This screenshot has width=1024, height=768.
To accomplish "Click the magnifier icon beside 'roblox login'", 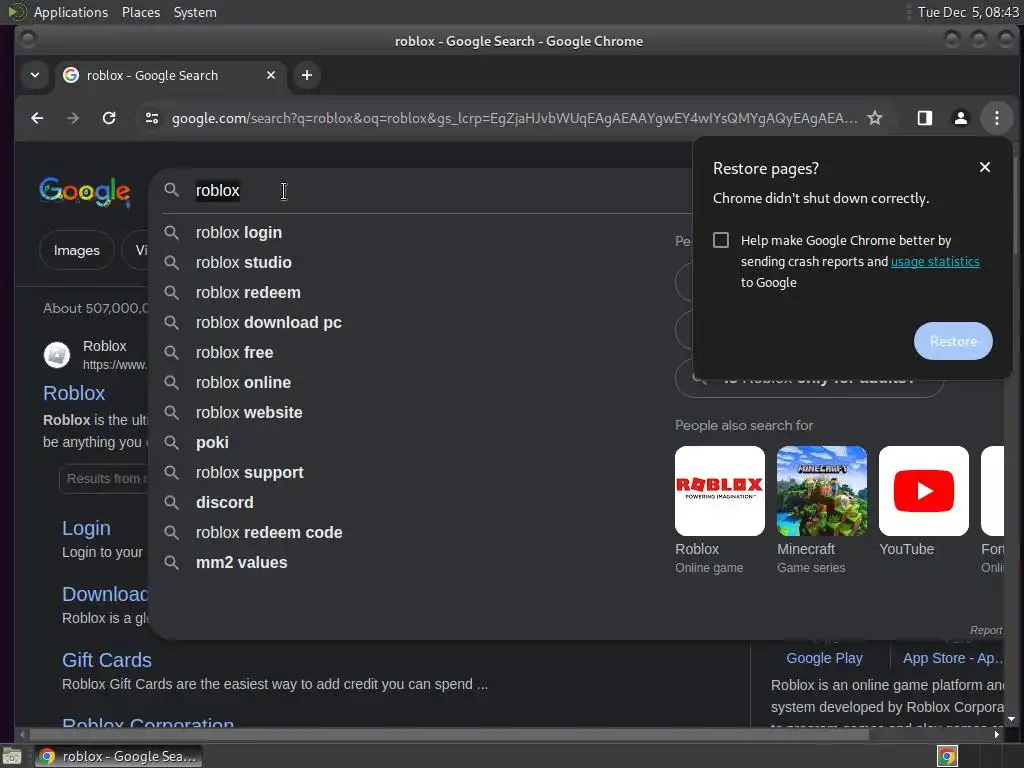I will [x=171, y=232].
